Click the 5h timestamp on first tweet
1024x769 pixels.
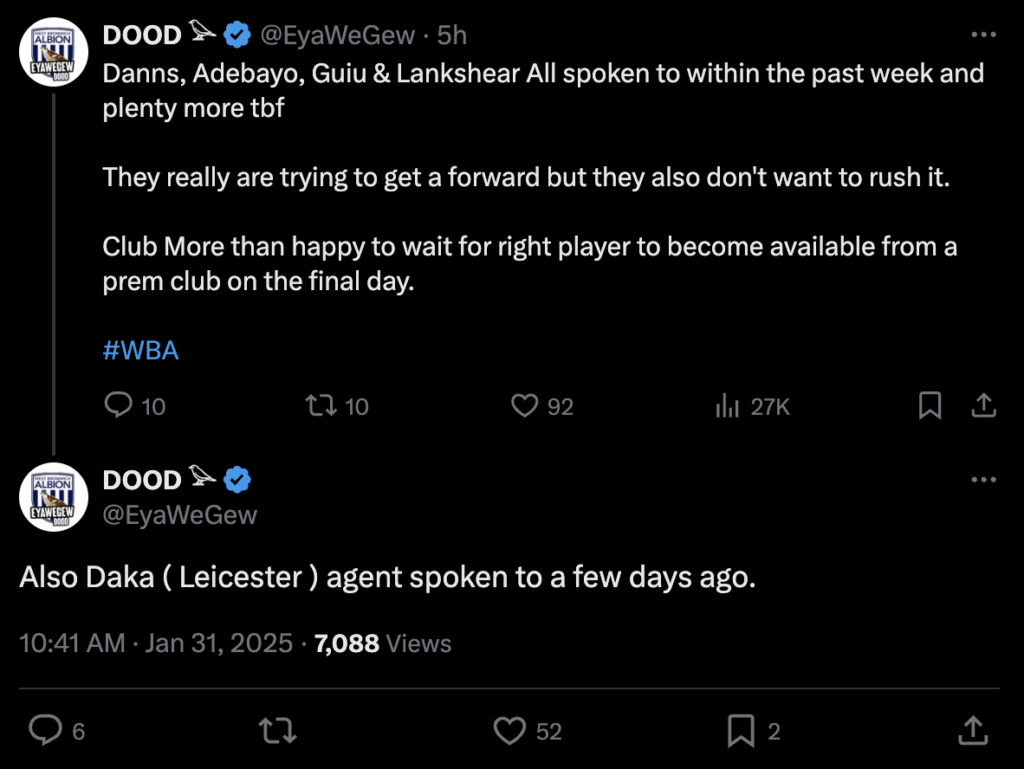click(x=452, y=35)
